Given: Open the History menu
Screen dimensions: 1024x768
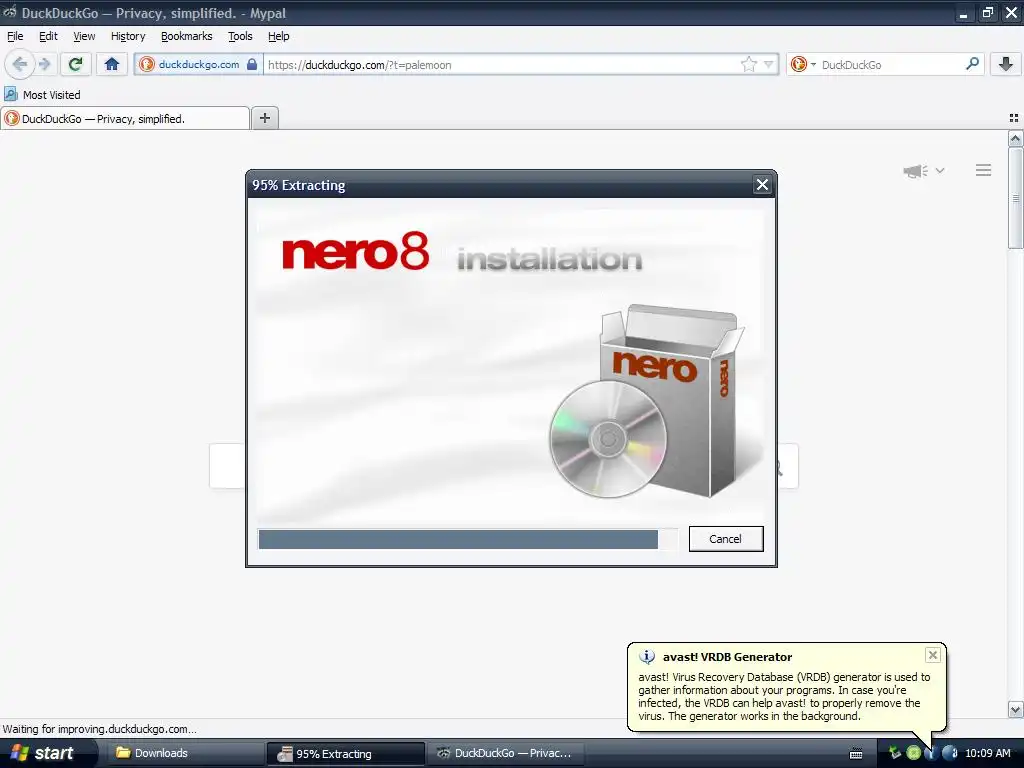Looking at the screenshot, I should click(x=128, y=36).
